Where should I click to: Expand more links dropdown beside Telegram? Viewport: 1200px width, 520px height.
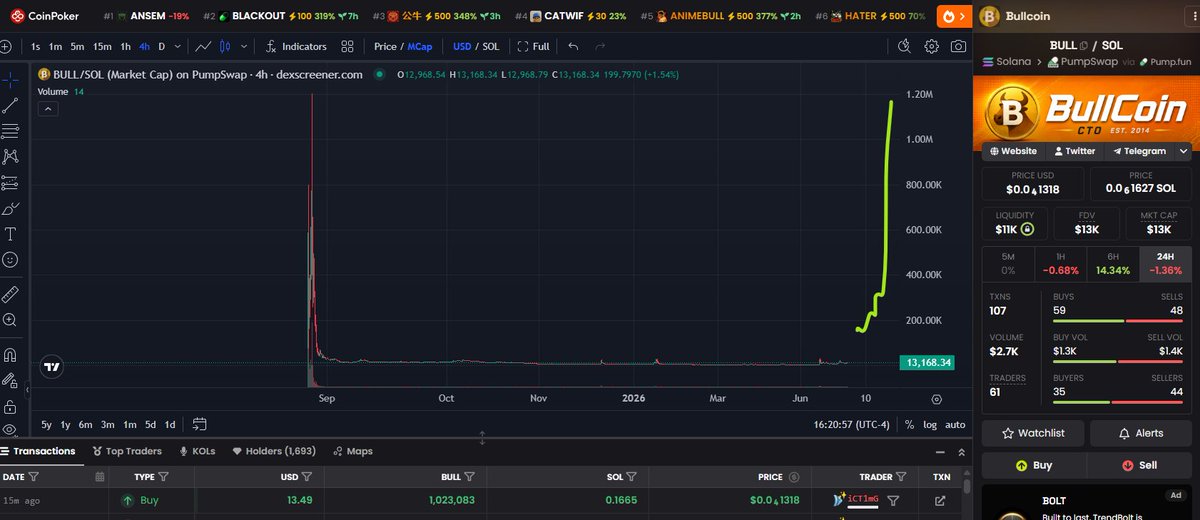click(x=1181, y=151)
